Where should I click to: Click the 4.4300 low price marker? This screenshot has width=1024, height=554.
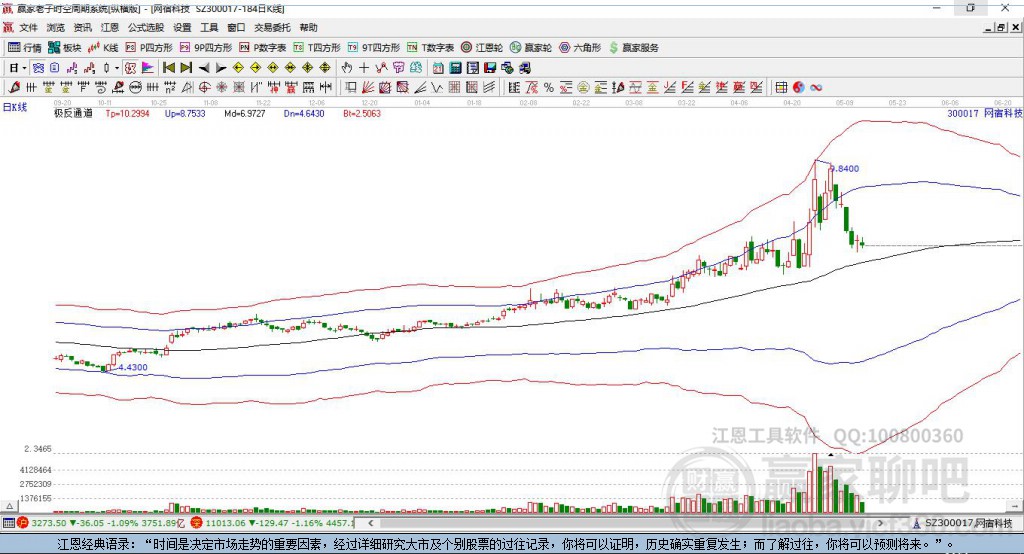click(x=133, y=367)
